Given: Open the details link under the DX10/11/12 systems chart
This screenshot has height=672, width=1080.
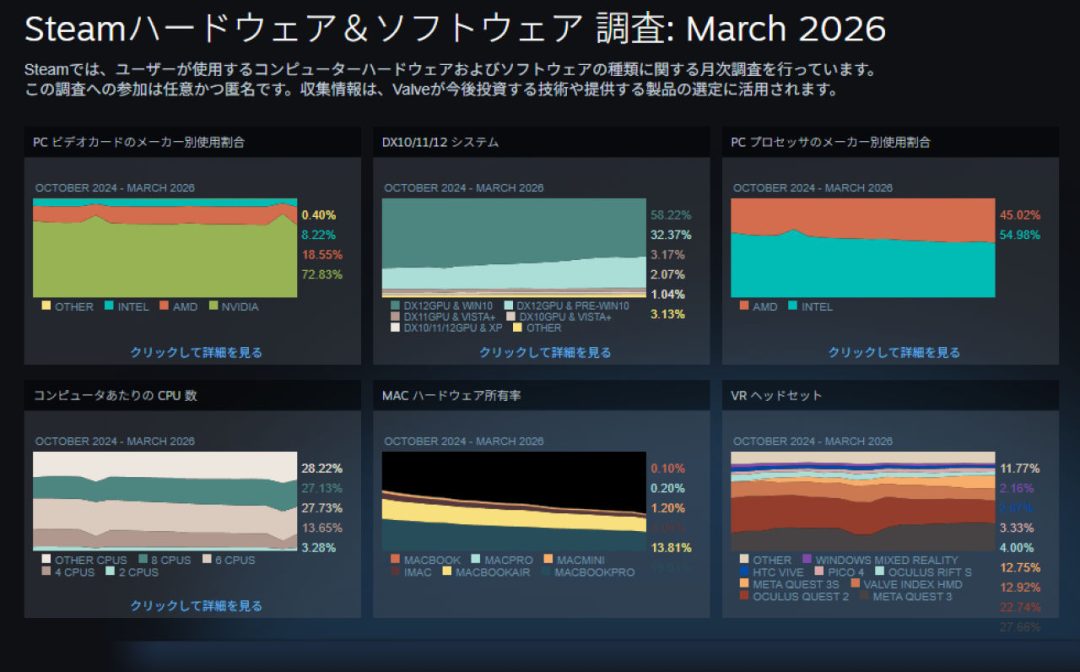Looking at the screenshot, I should tap(545, 352).
